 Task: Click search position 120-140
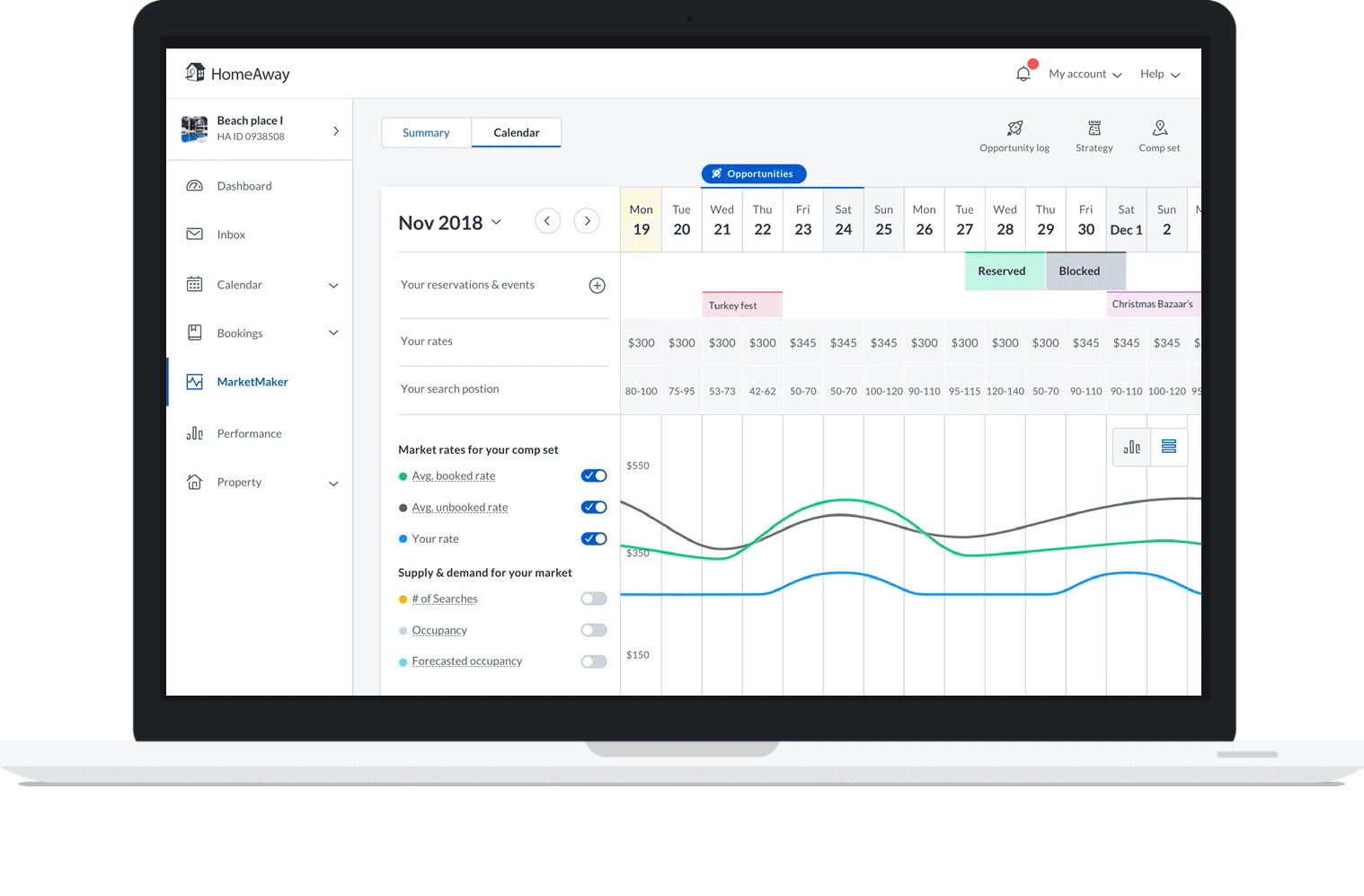[1005, 391]
